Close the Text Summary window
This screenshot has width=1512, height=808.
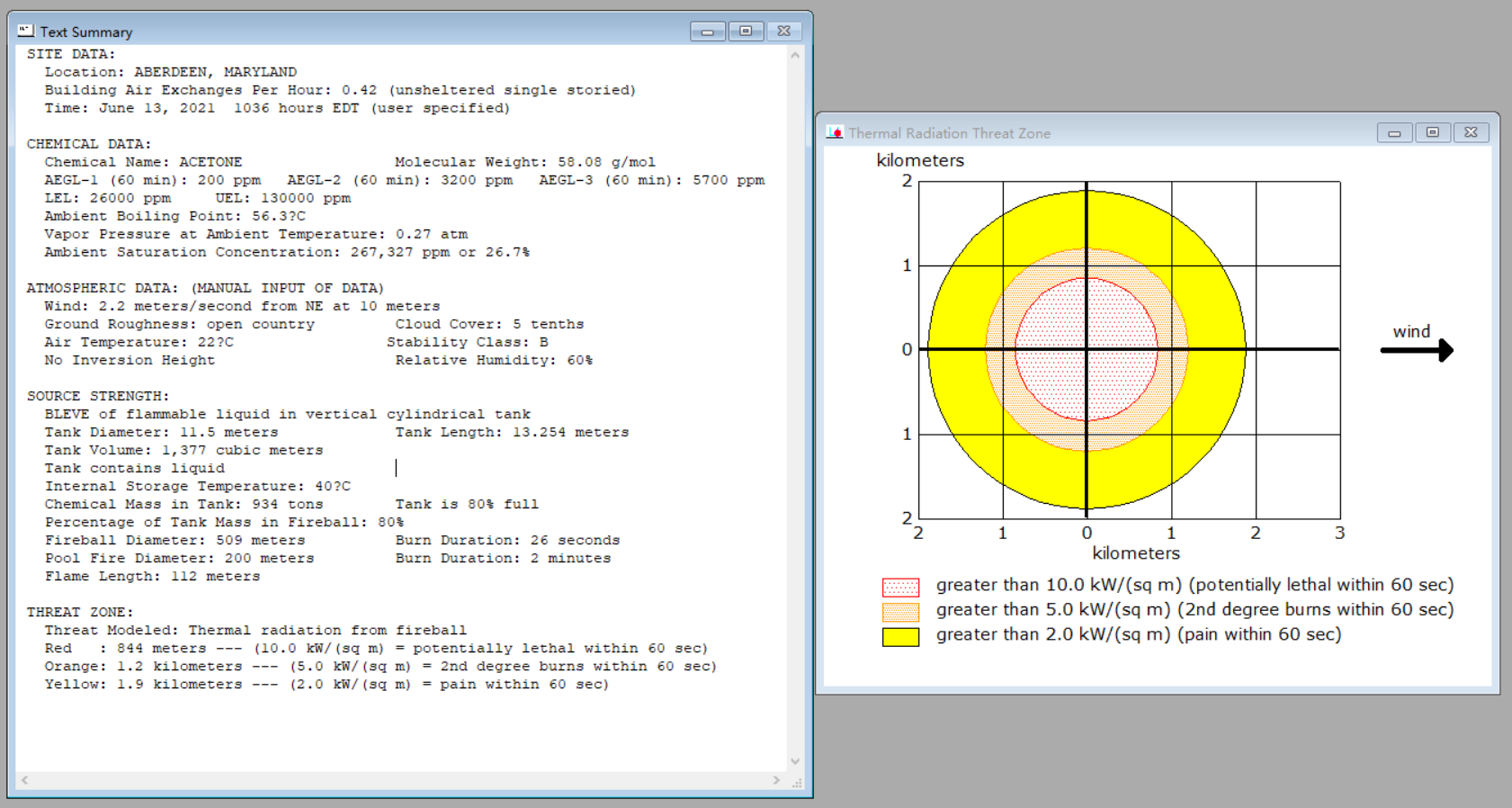coord(783,31)
